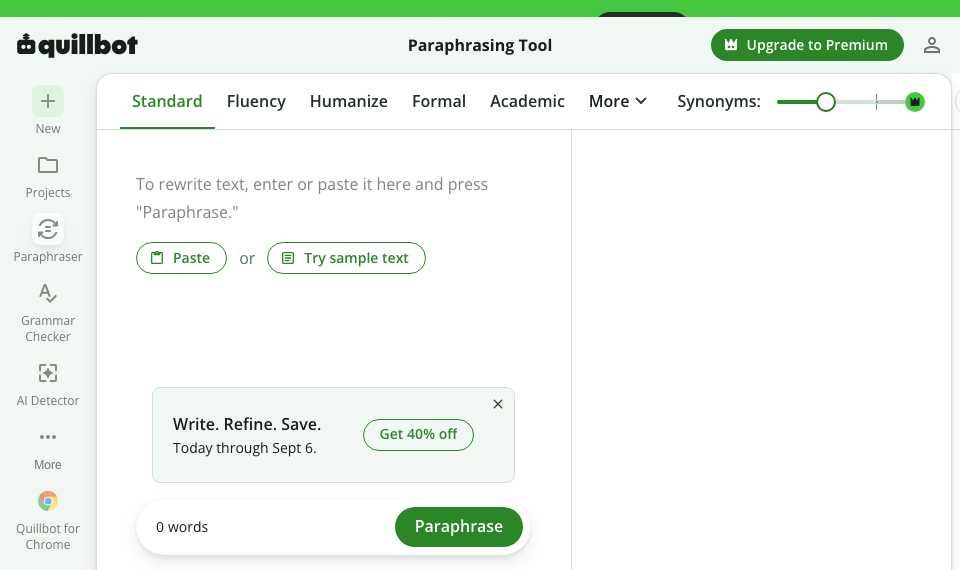Screen dimensions: 960x570
Task: Select the Paraphraser sidebar icon
Action: [48, 230]
